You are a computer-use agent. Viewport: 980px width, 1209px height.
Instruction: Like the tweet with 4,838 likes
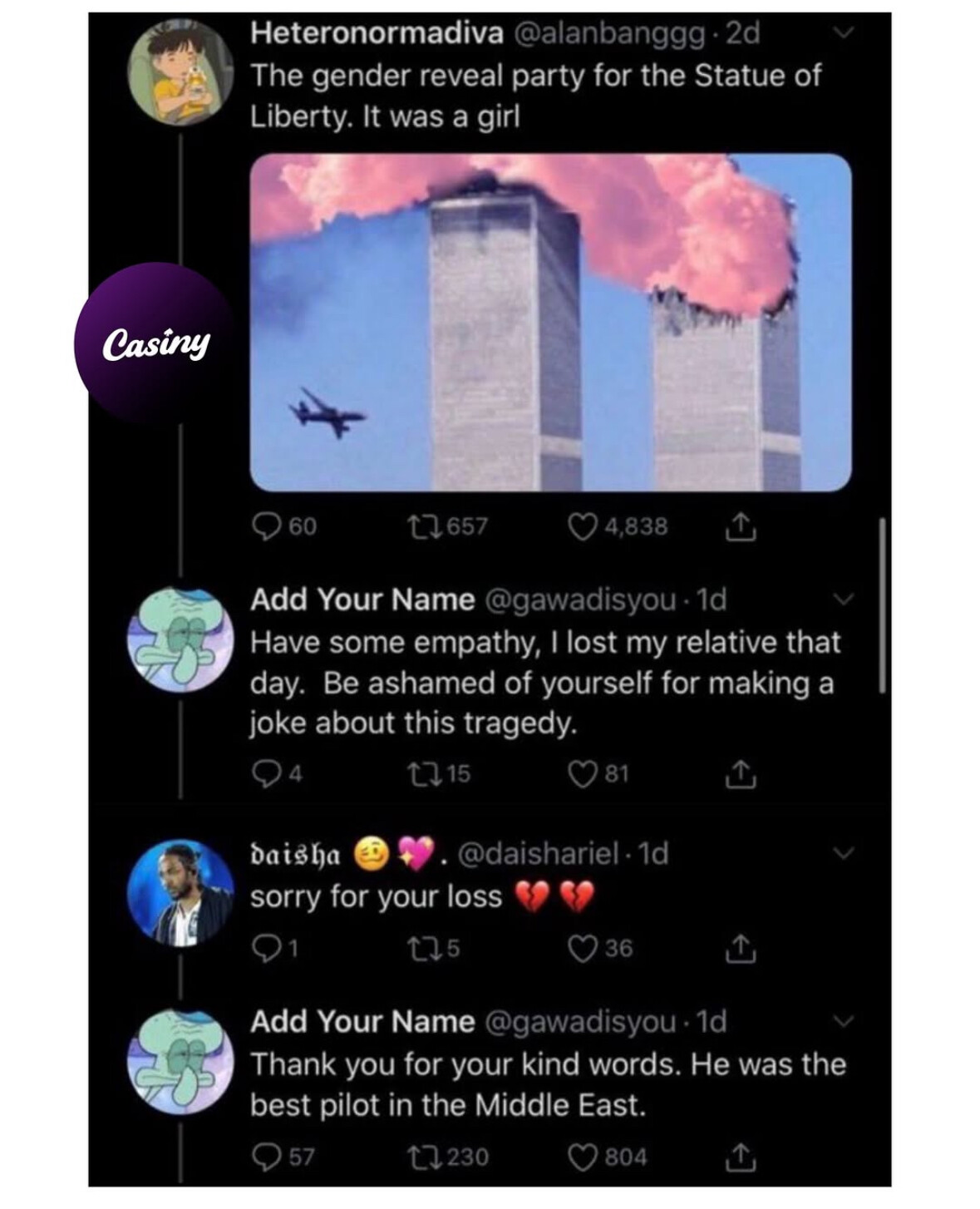coord(618,526)
